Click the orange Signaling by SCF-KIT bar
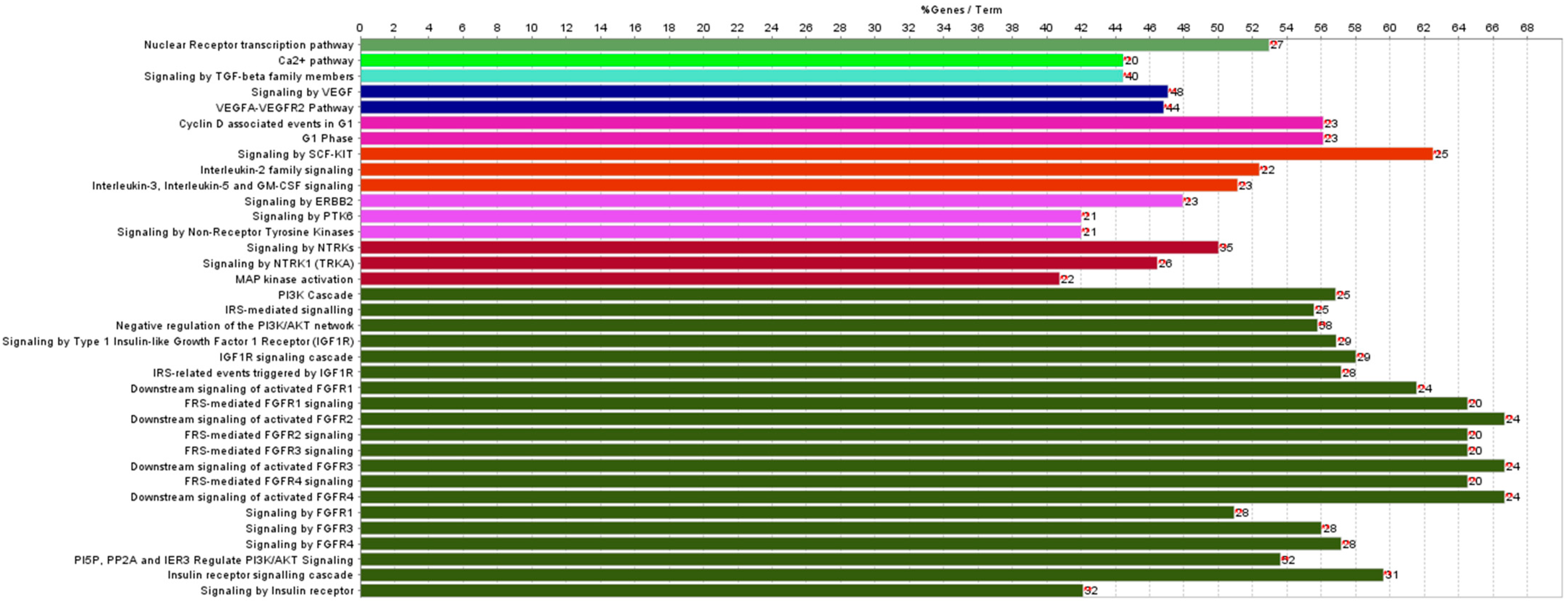Screen dimensions: 1568x602 [896, 154]
